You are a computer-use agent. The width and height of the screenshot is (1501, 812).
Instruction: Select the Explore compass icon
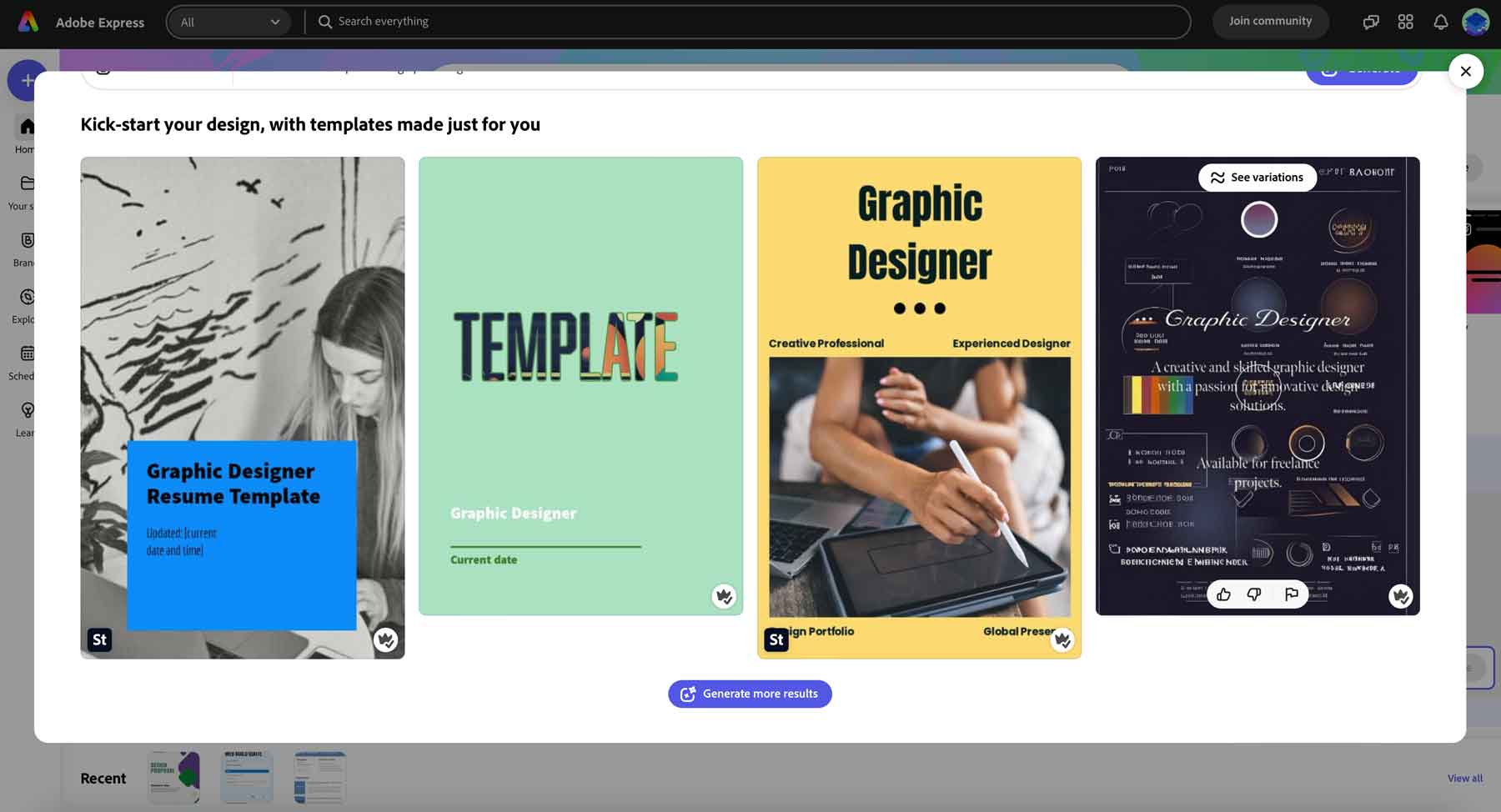[27, 298]
